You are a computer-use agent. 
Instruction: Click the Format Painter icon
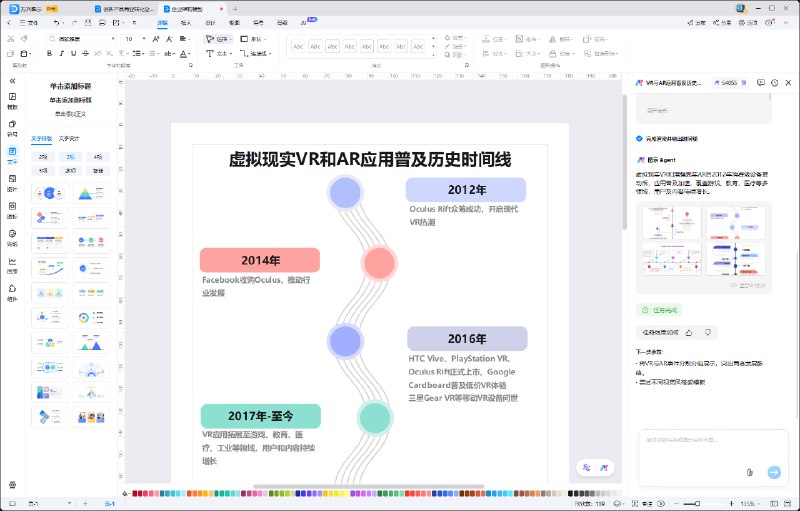pos(24,39)
